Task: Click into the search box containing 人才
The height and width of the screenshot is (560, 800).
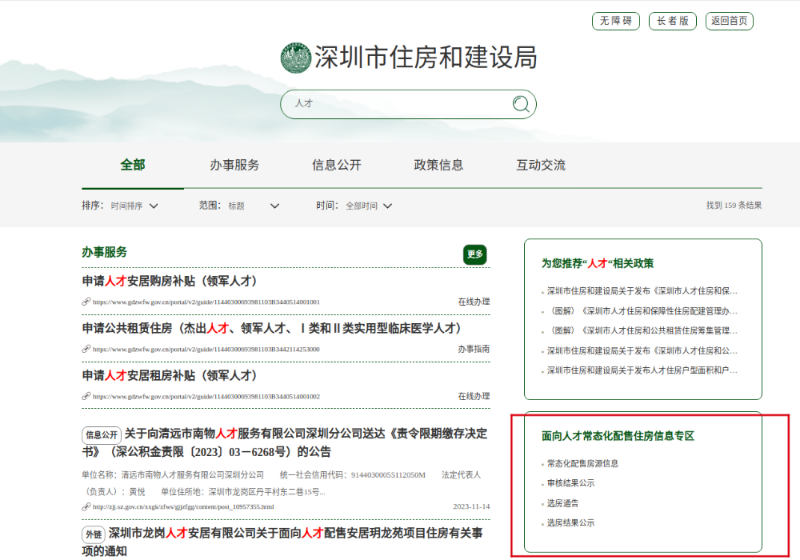Action: (400, 104)
